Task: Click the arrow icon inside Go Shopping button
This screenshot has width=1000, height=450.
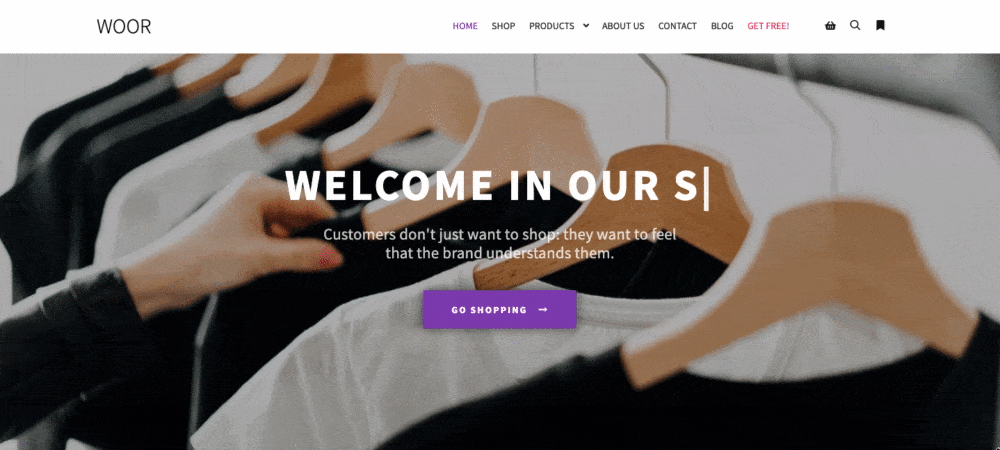Action: 543,310
